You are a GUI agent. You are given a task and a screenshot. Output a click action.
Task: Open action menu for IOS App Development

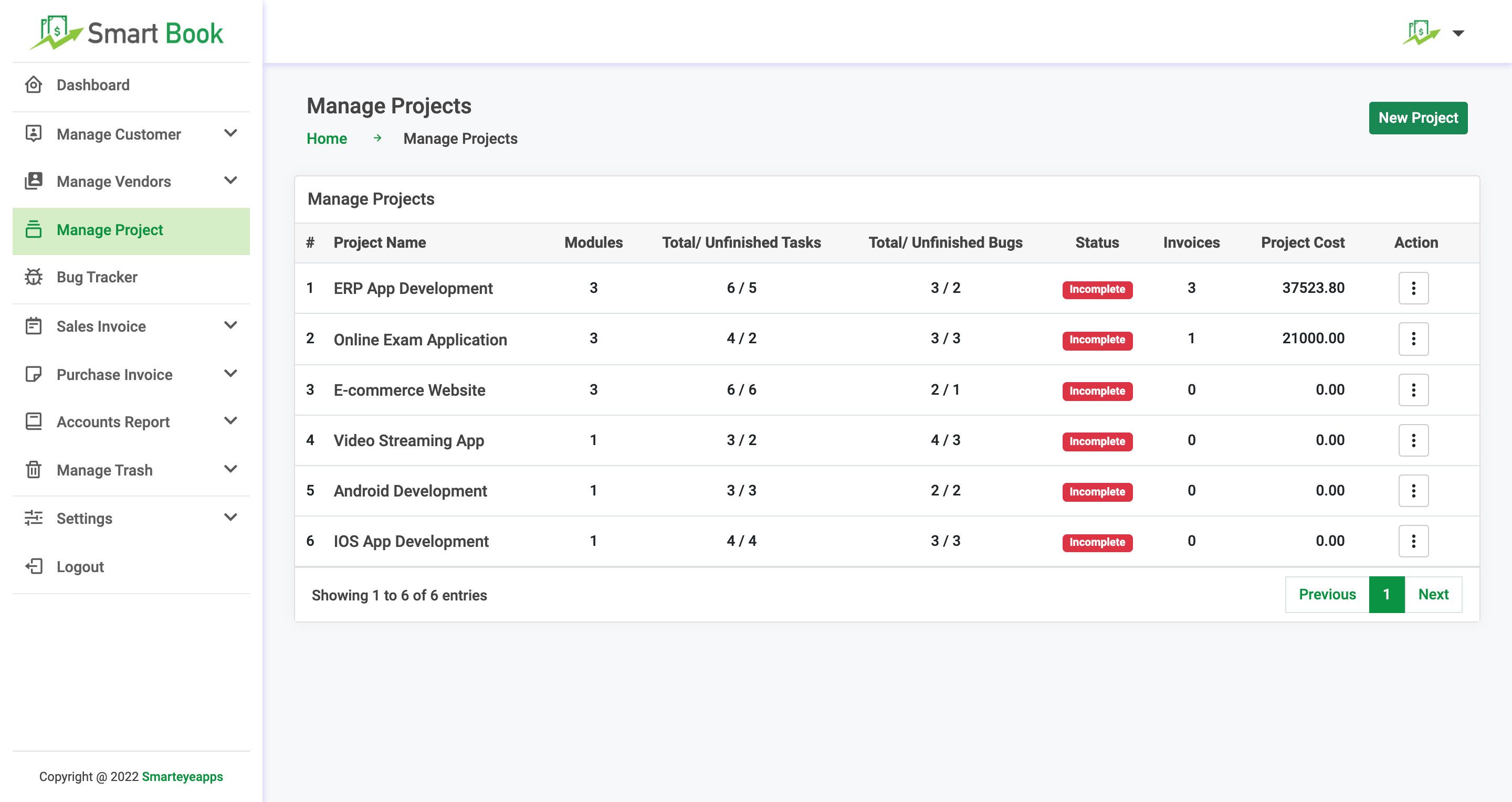point(1413,541)
